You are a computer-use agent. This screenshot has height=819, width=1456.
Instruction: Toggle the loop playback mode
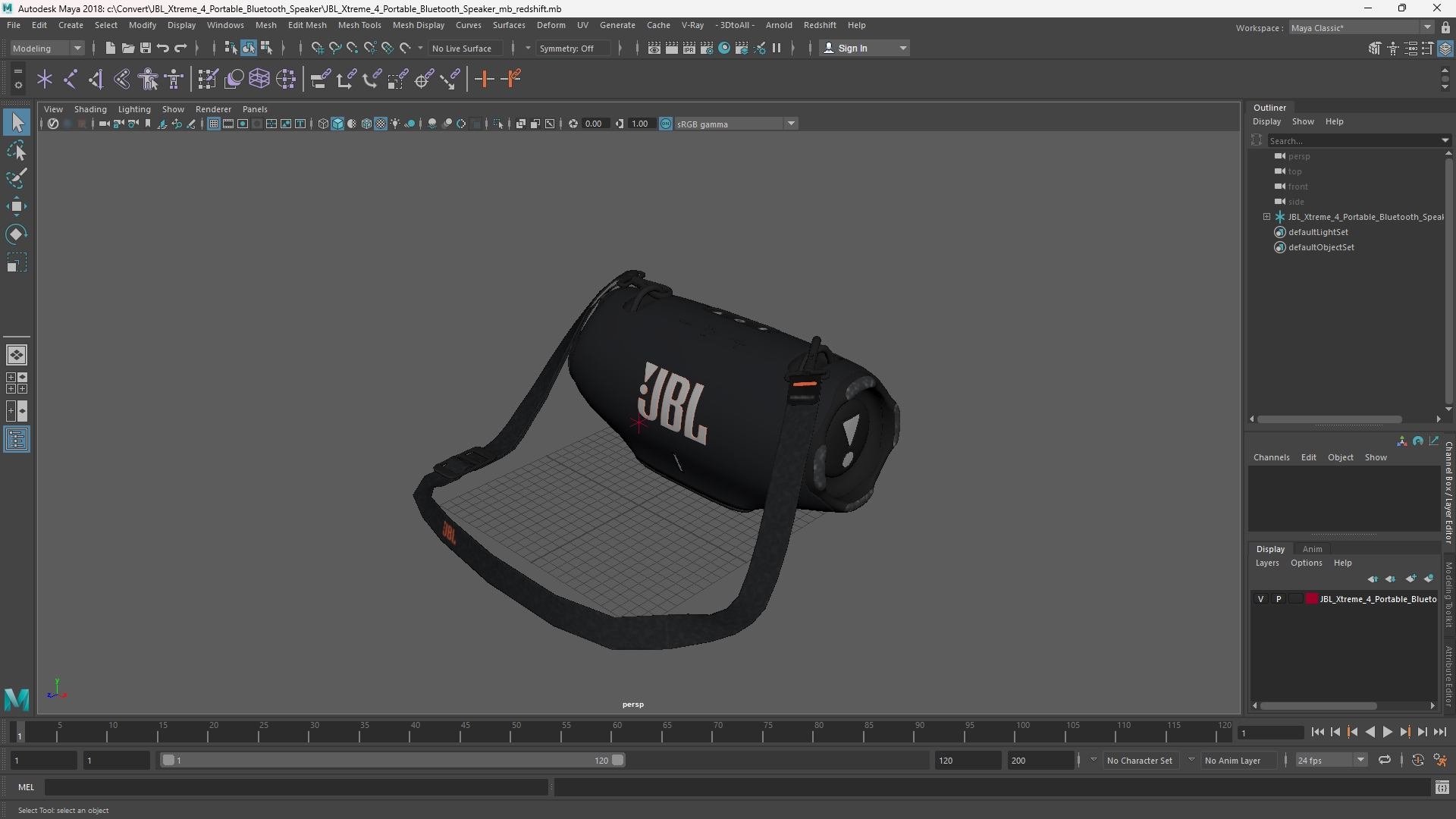1385,760
